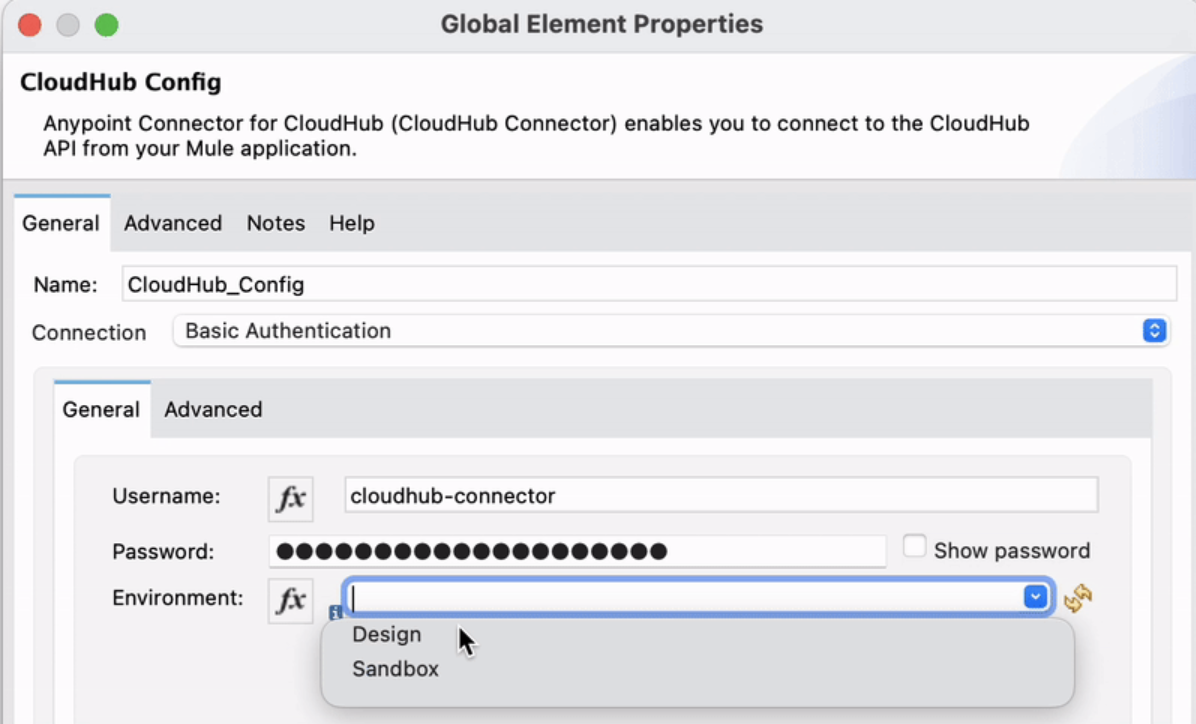The height and width of the screenshot is (724, 1196).
Task: Click the Password field
Action: (576, 551)
